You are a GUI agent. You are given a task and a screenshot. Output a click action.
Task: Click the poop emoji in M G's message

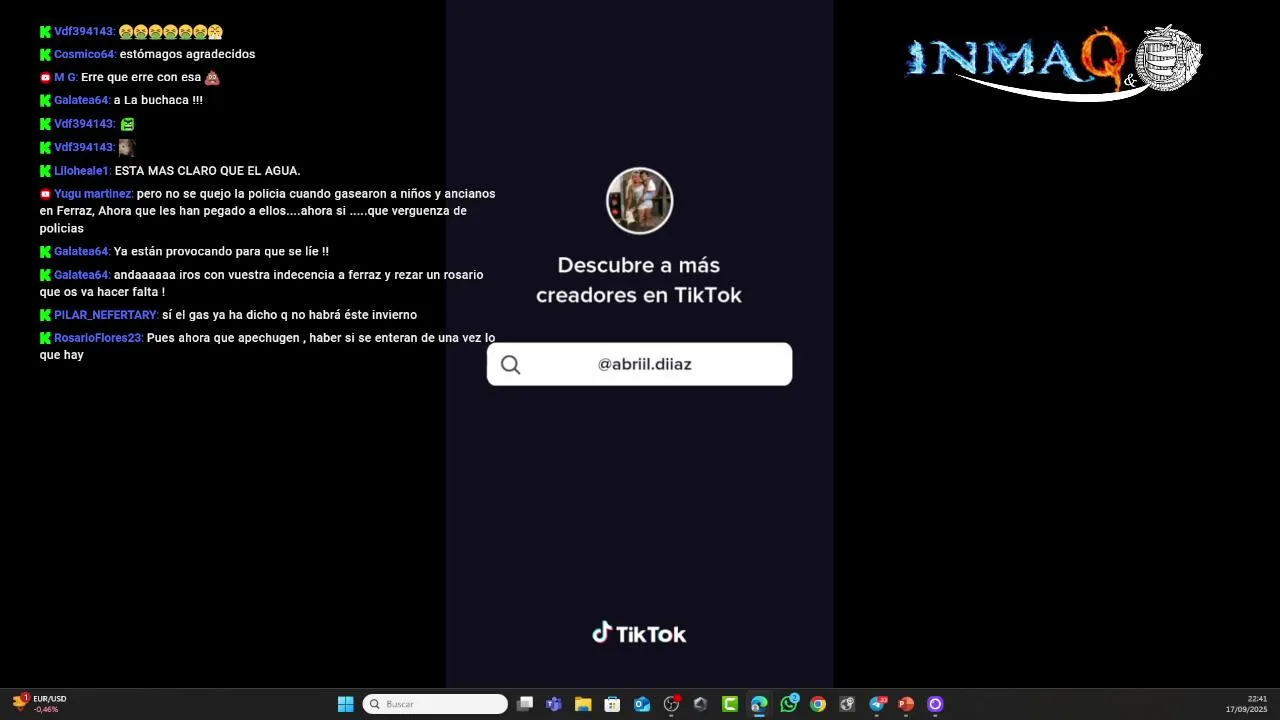[x=212, y=77]
